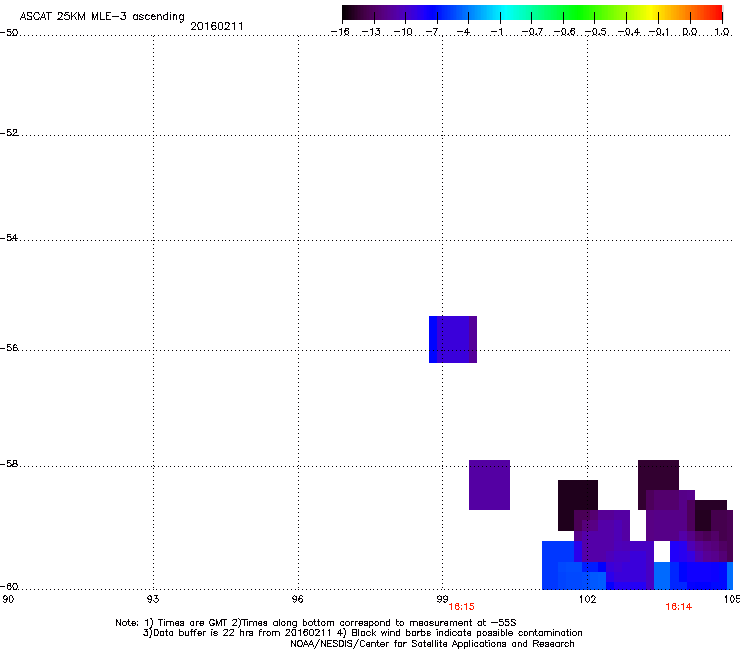Click the latitude label -58

[x=9, y=464]
